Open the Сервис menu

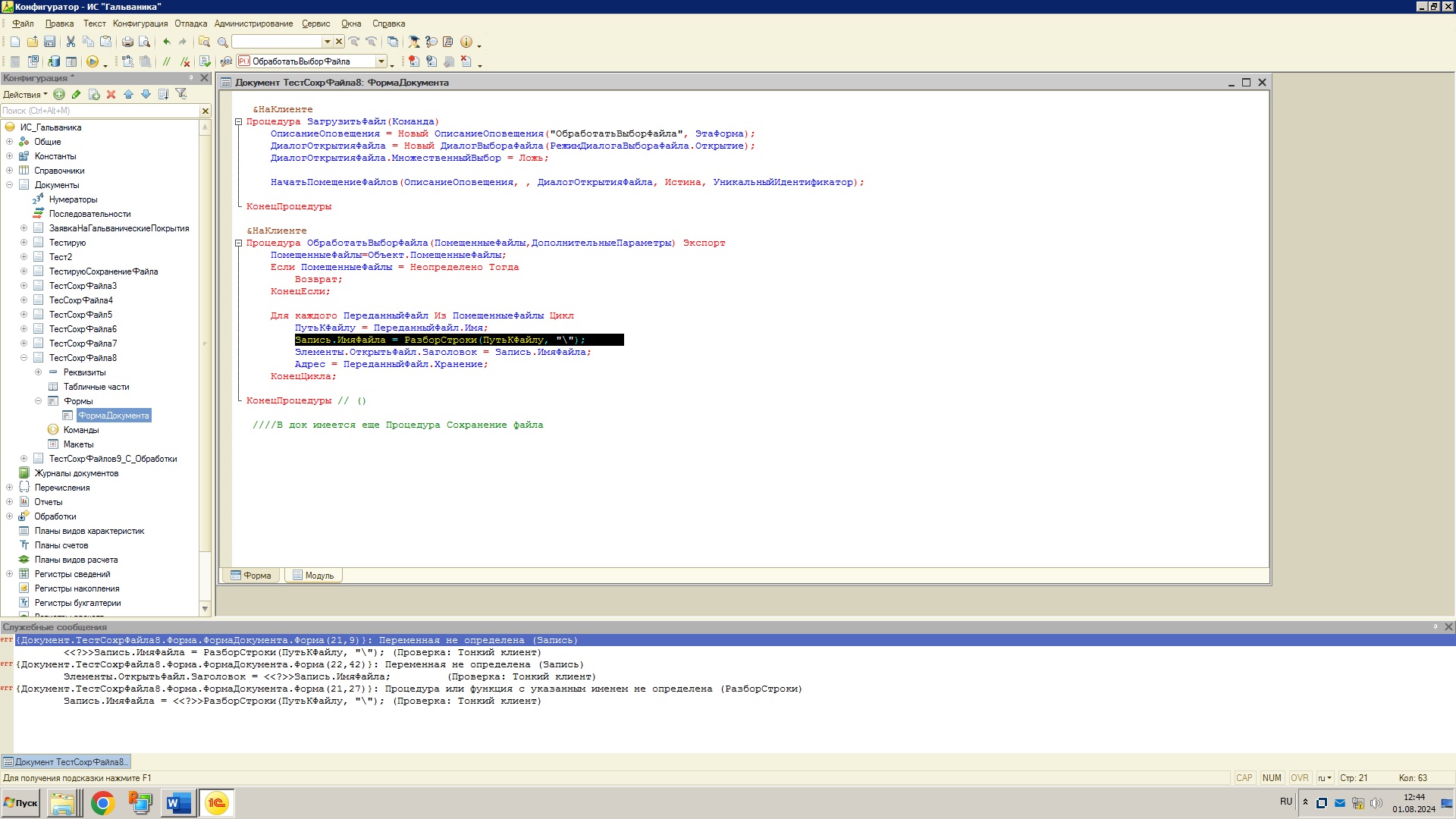(315, 24)
